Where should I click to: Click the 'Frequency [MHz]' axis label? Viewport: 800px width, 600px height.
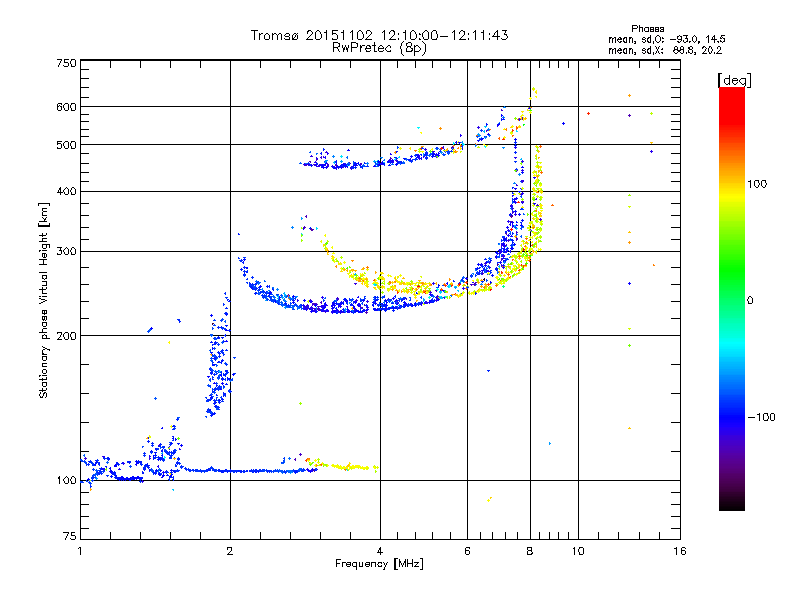379,564
